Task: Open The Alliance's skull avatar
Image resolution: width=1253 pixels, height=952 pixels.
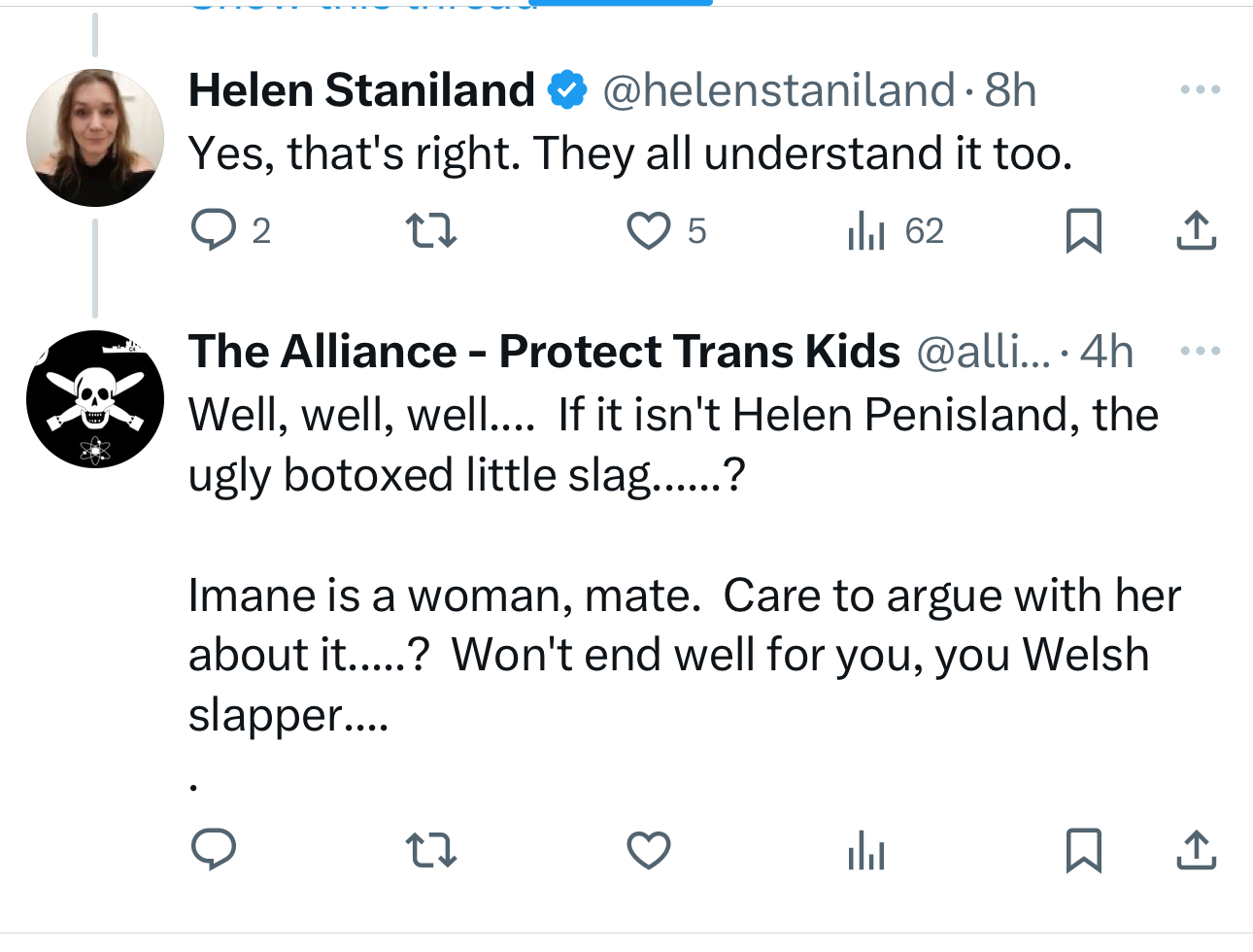Action: (95, 399)
